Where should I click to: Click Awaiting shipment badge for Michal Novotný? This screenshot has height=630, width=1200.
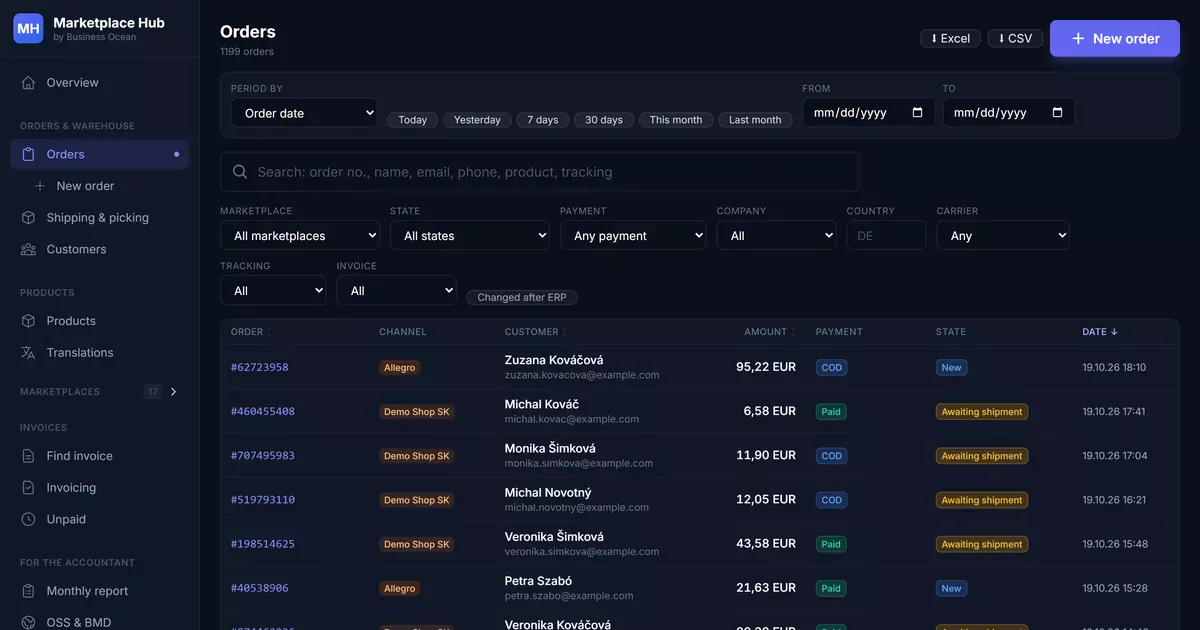pos(982,500)
